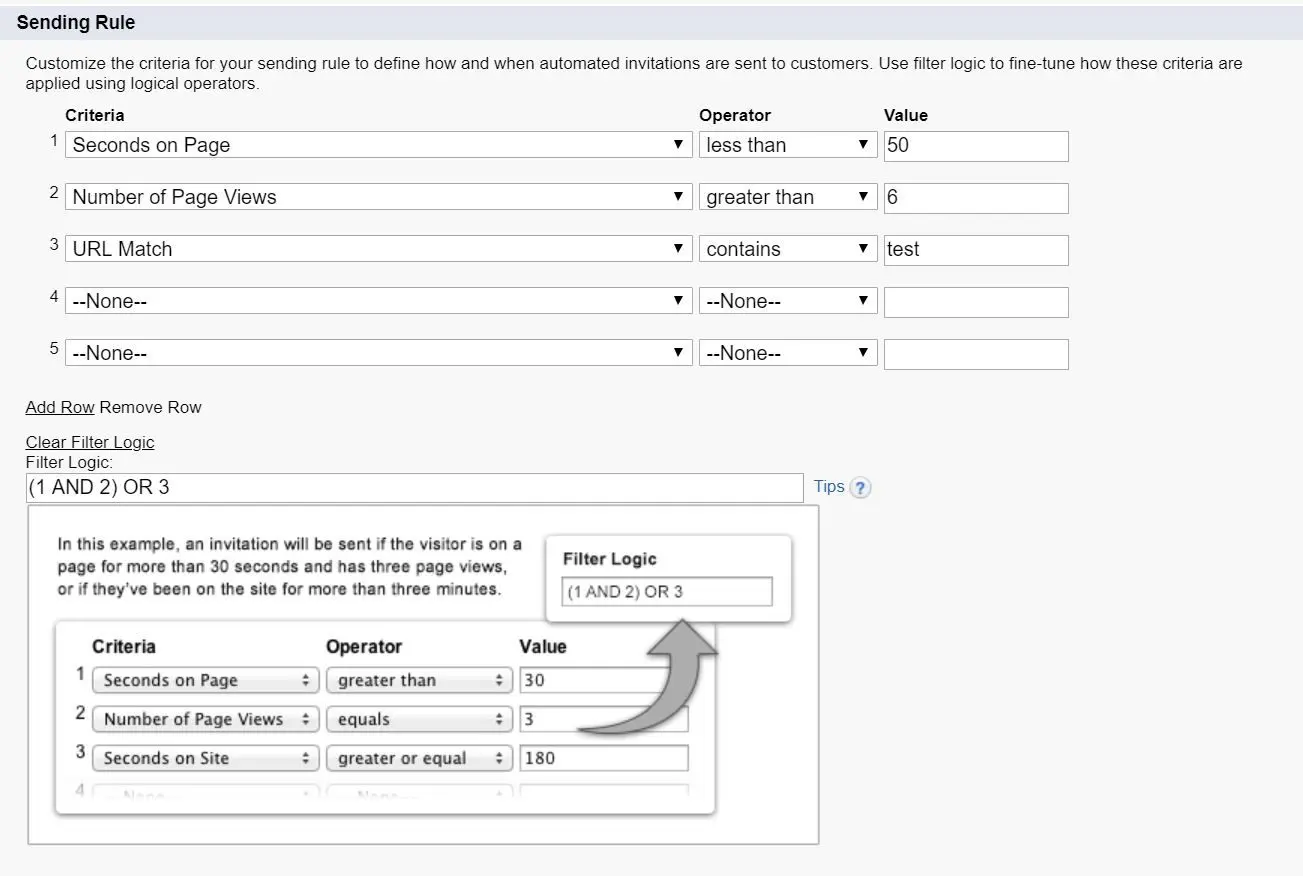Click the Add Row link
Image resolution: width=1303 pixels, height=877 pixels.
60,407
